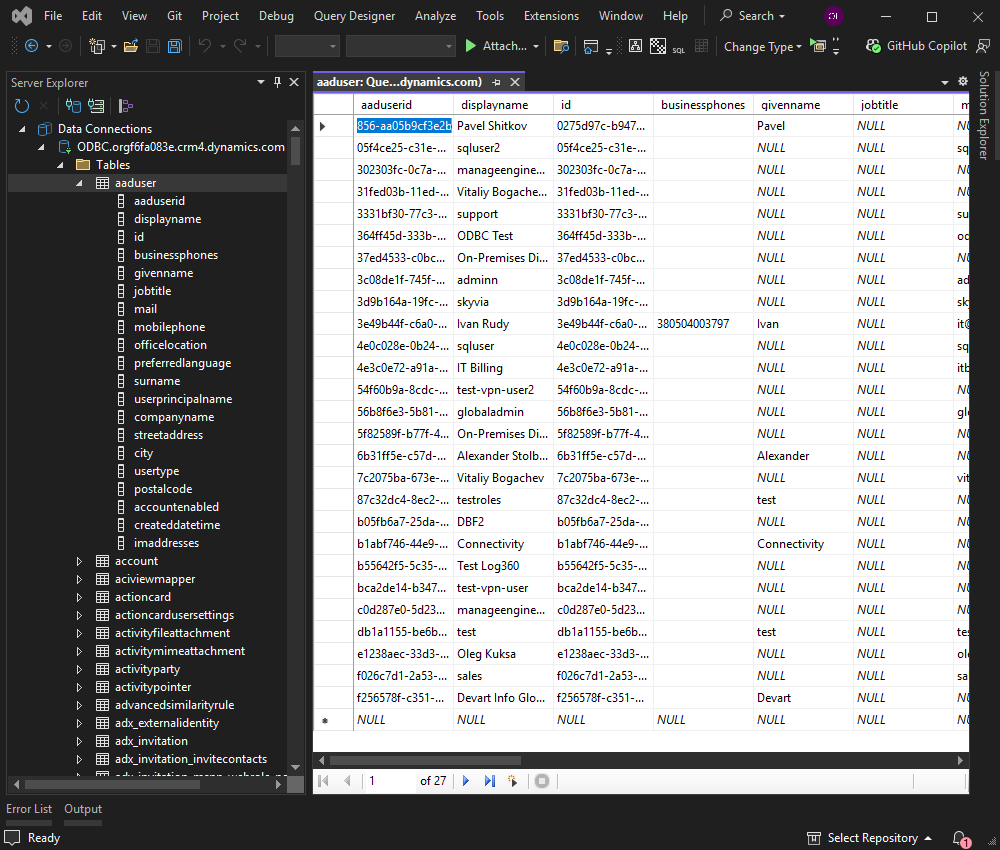Viewport: 1000px width, 850px height.
Task: Toggle the Show Diagram Pane button
Action: [635, 46]
